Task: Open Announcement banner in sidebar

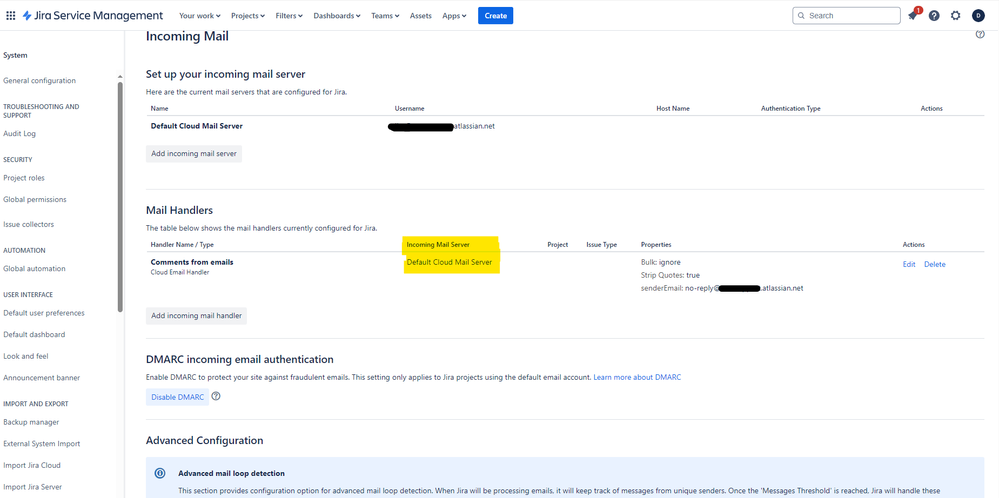Action: coord(41,378)
